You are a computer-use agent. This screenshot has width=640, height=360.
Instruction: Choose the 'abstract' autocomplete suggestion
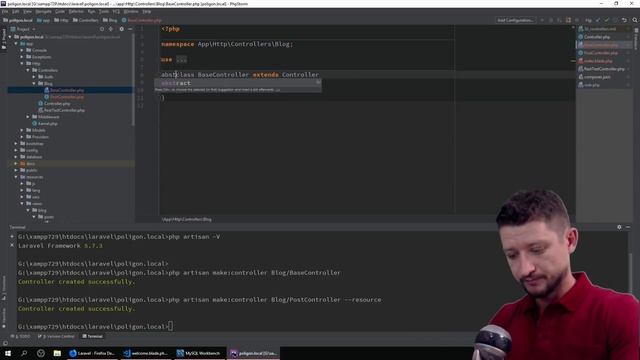tap(238, 83)
